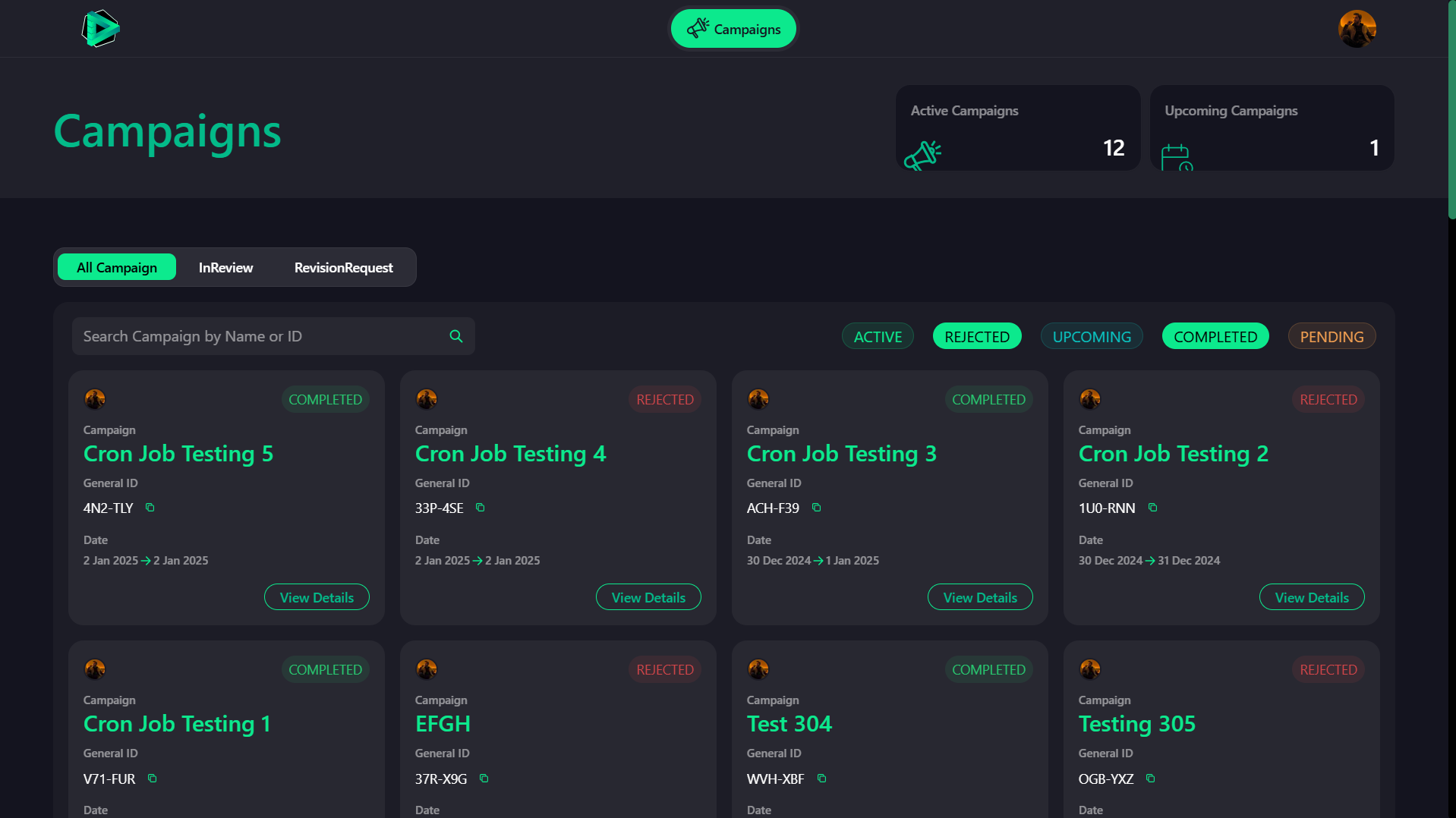Click the REJECTED badge on EFGH card

[x=665, y=669]
